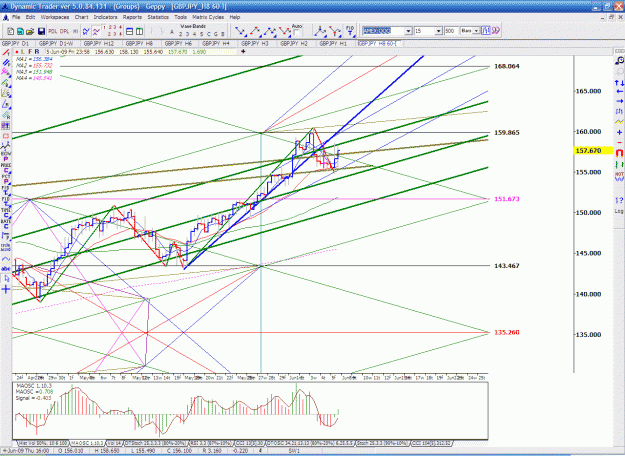Select the first down-swing projection tool
Viewport: 625px width, 456px height.
(240, 31)
